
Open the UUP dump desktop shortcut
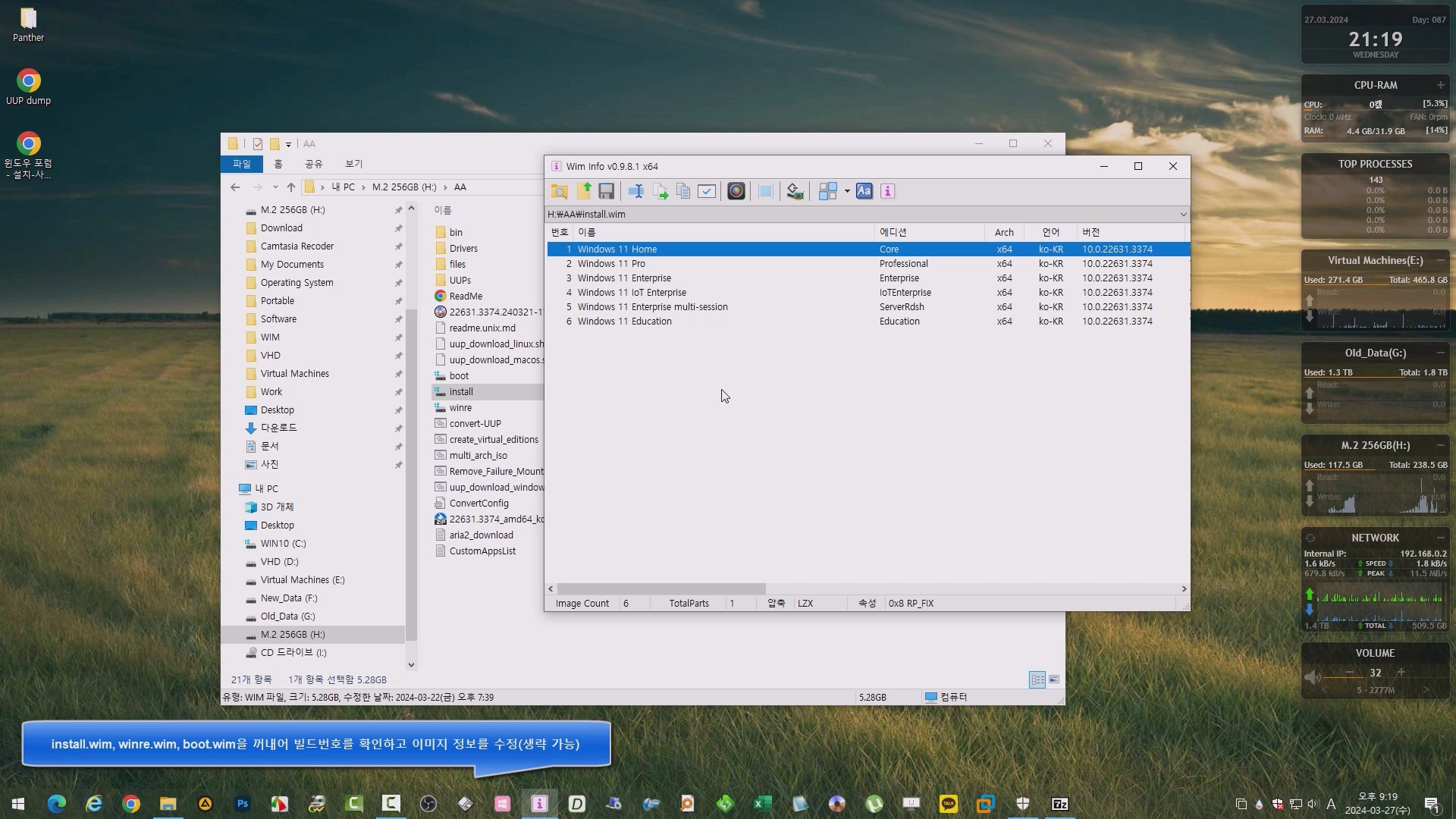28,87
